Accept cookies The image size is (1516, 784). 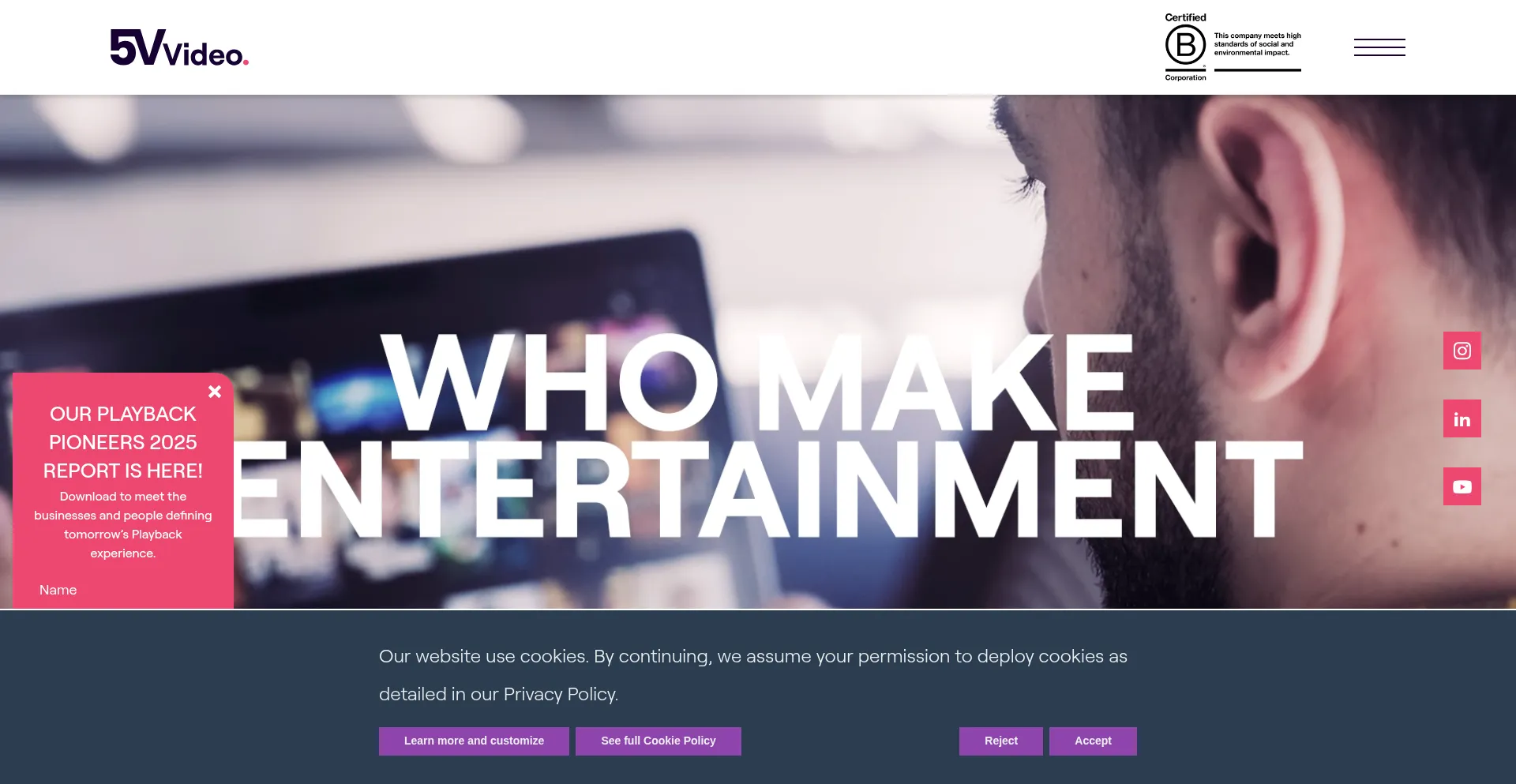tap(1093, 741)
